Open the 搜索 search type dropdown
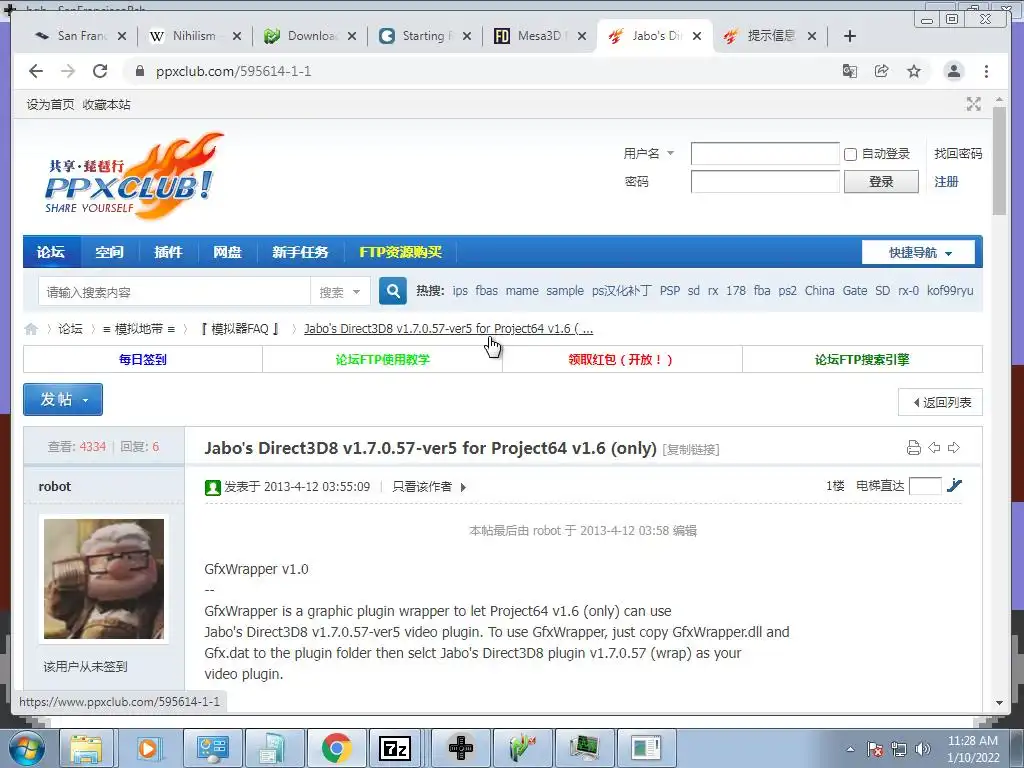Screen dimensions: 1024x768 tap(339, 292)
